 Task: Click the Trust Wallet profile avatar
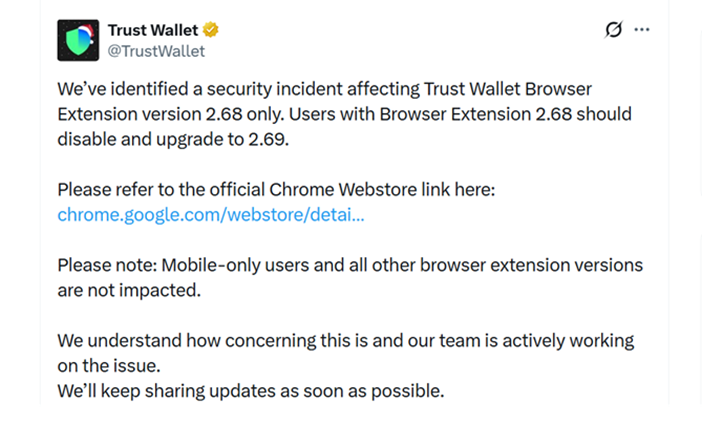pyautogui.click(x=77, y=40)
